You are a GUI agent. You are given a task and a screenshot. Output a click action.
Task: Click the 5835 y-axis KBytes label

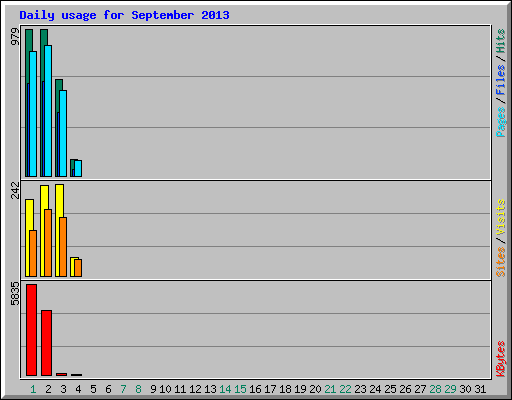click(15, 294)
